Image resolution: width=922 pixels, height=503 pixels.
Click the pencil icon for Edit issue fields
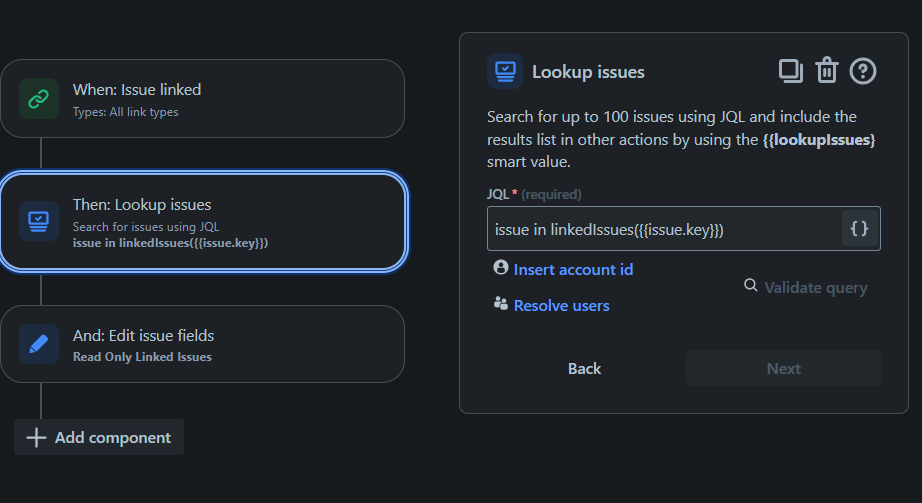pyautogui.click(x=39, y=344)
